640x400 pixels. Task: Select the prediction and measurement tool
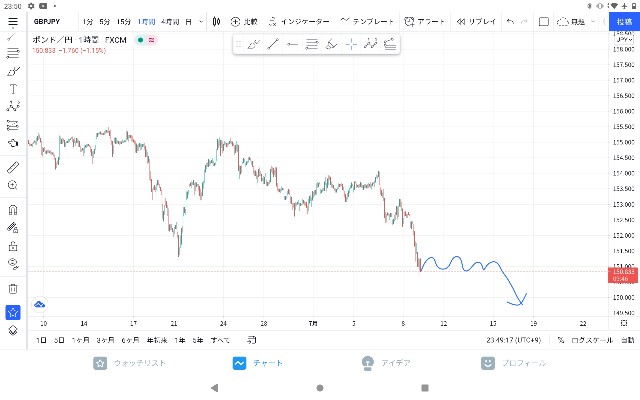[x=13, y=125]
